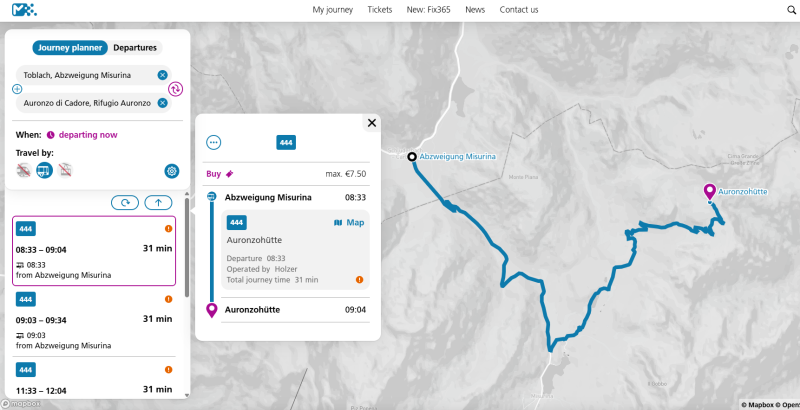Toggle the bus travel mode
Viewport: 800px width, 410px height.
[x=44, y=171]
